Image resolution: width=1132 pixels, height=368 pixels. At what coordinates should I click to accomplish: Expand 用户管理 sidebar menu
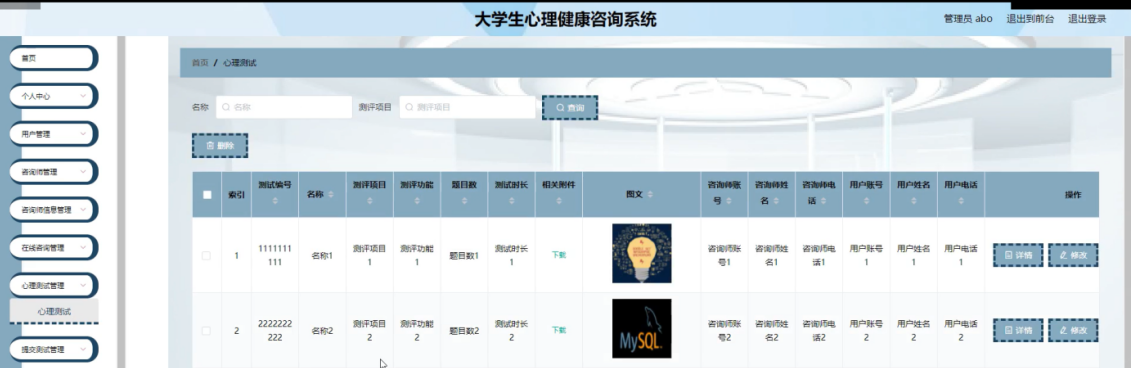click(x=53, y=133)
